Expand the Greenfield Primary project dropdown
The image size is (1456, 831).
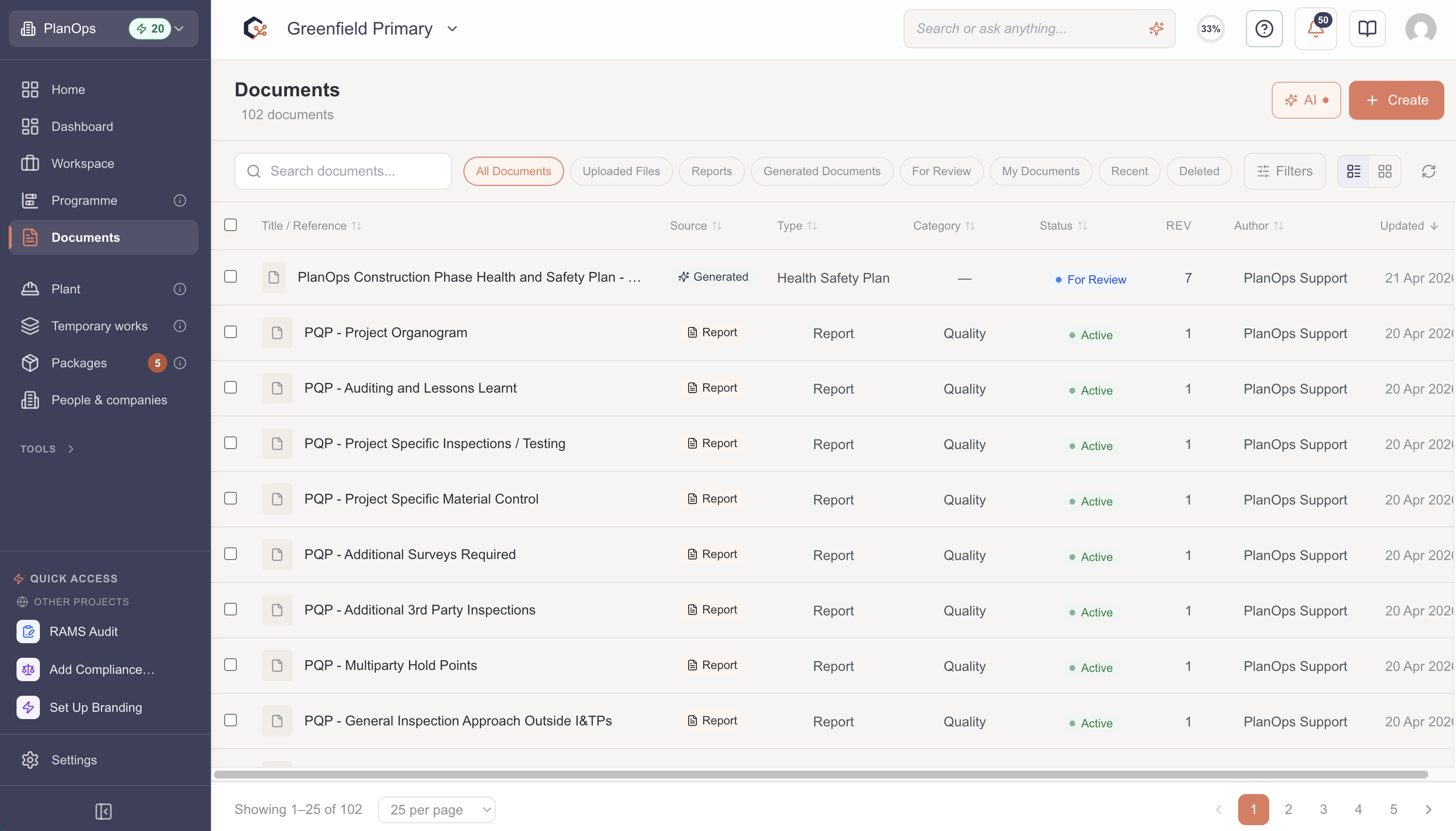click(452, 29)
